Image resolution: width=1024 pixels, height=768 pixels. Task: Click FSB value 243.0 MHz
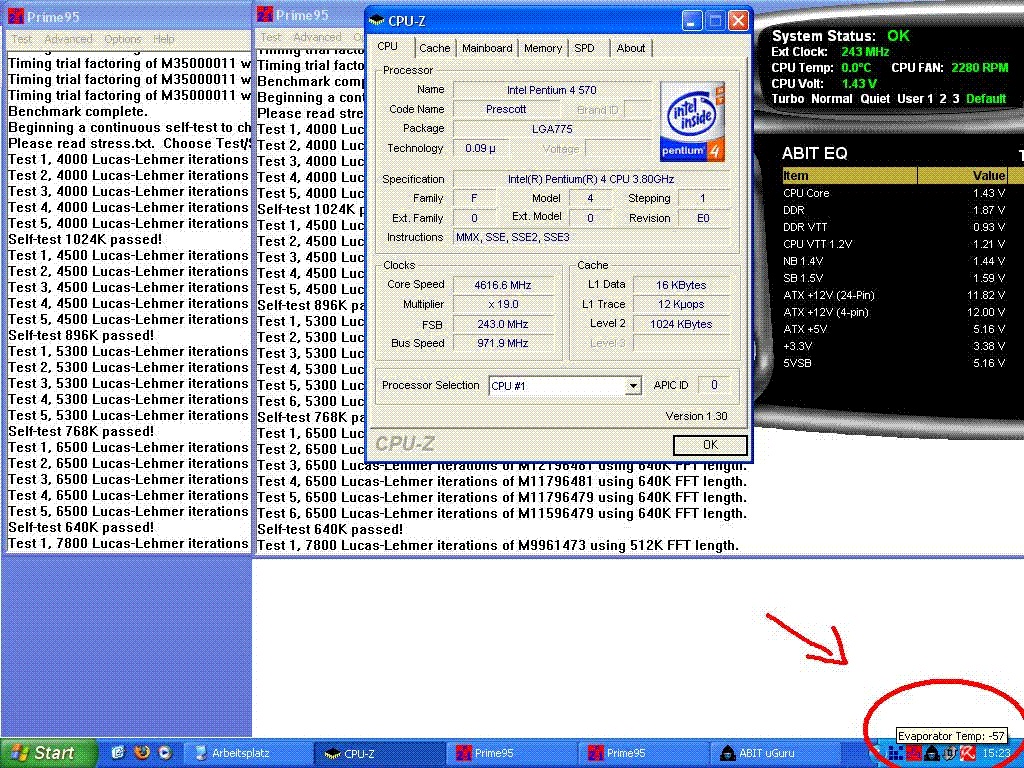tap(503, 325)
